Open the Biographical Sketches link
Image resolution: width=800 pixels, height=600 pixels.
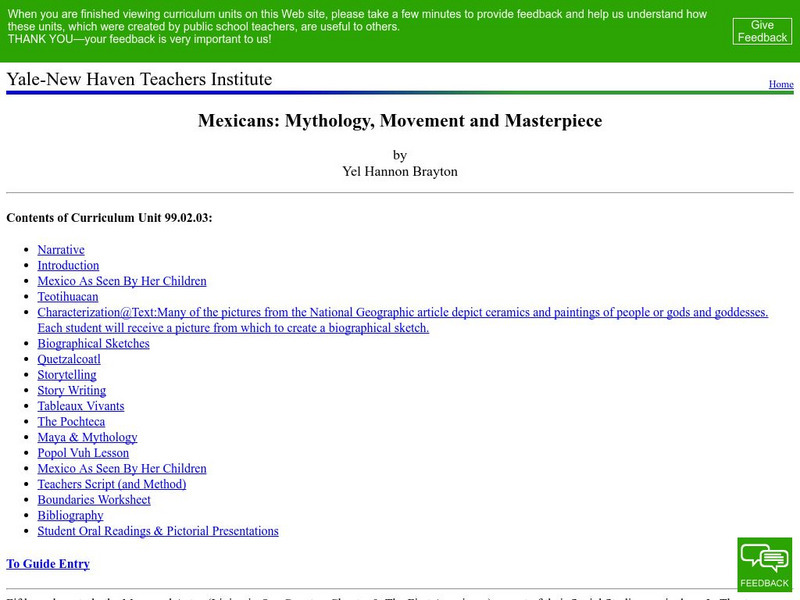pos(93,343)
